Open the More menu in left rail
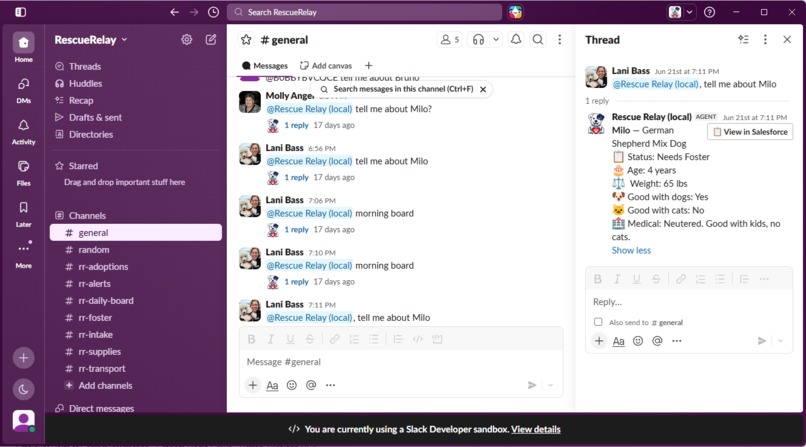The width and height of the screenshot is (806, 447). tap(23, 255)
